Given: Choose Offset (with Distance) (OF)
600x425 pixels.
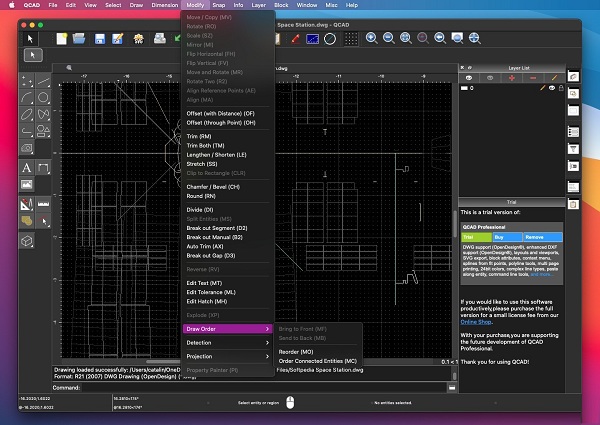Looking at the screenshot, I should point(227,114).
